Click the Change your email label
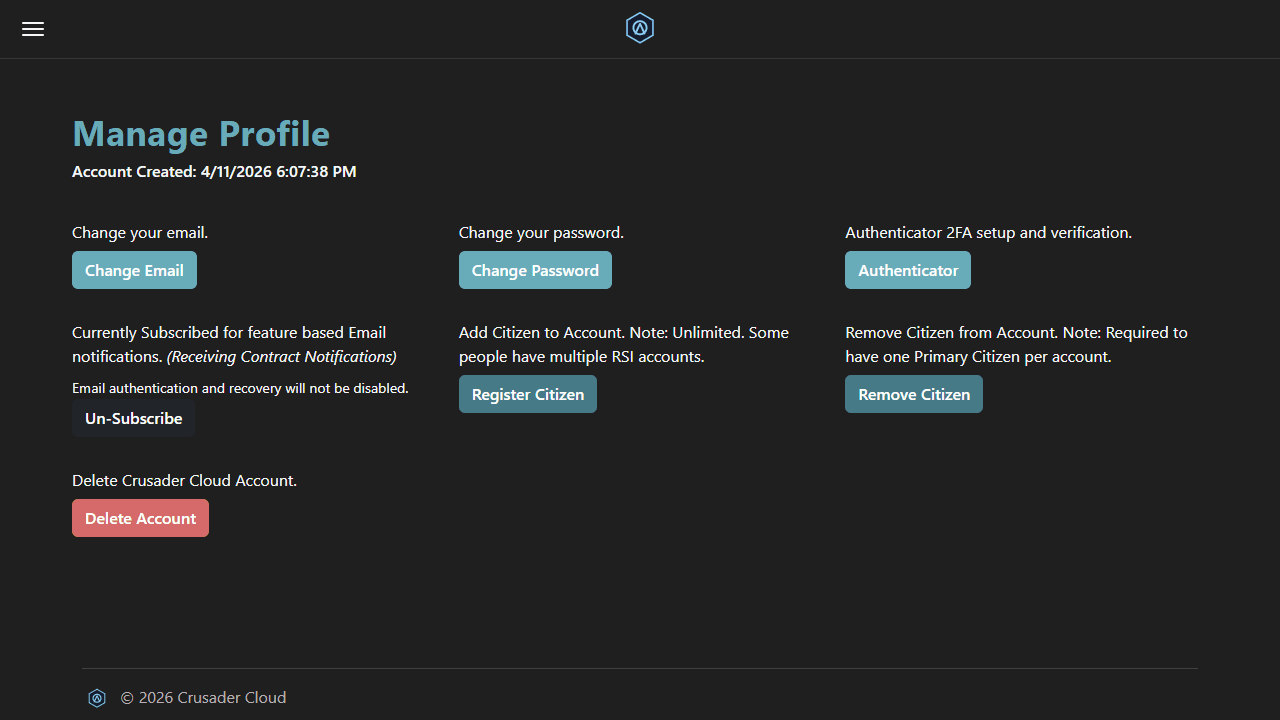Viewport: 1280px width, 720px height. click(140, 232)
